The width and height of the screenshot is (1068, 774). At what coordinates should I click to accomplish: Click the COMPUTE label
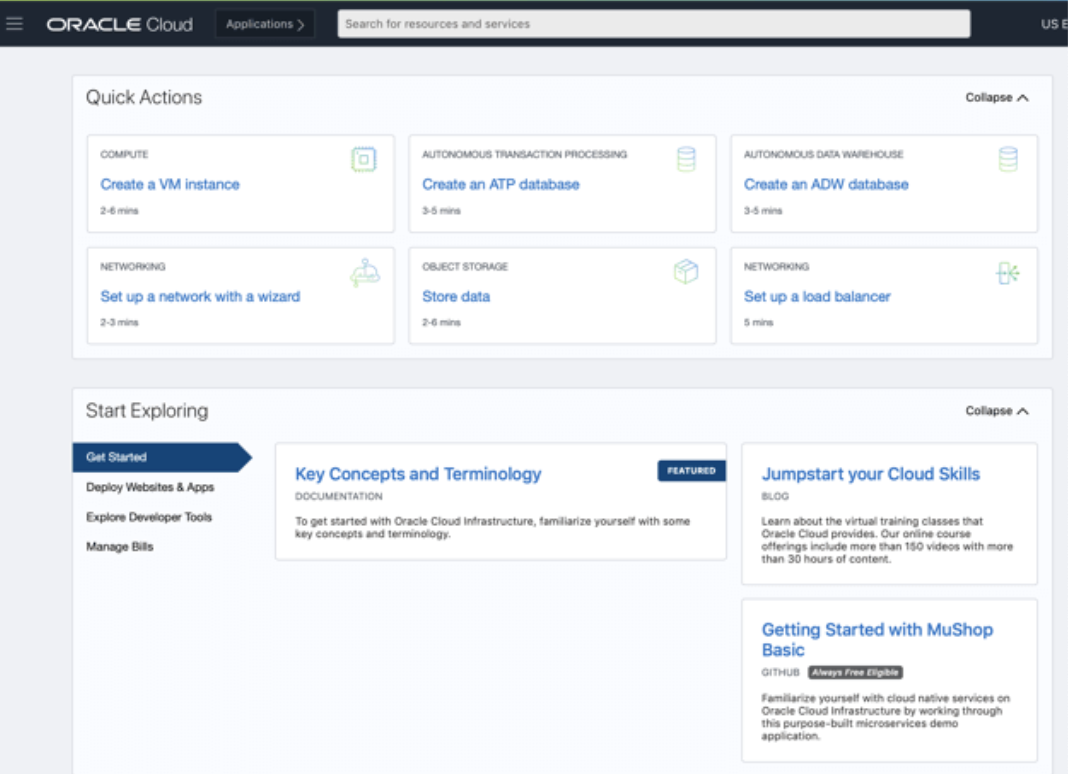point(124,155)
